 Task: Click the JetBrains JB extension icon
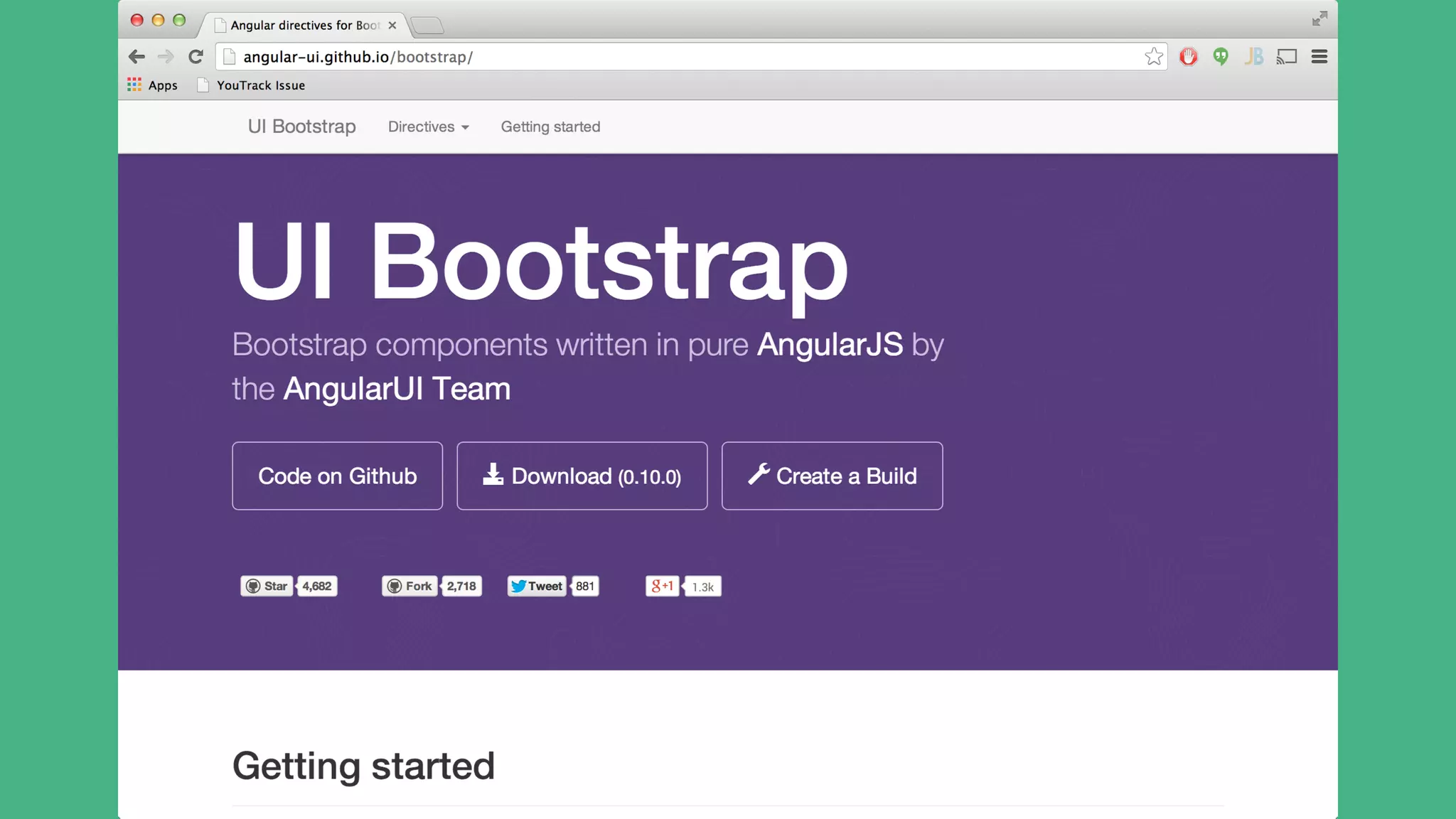[x=1253, y=57]
